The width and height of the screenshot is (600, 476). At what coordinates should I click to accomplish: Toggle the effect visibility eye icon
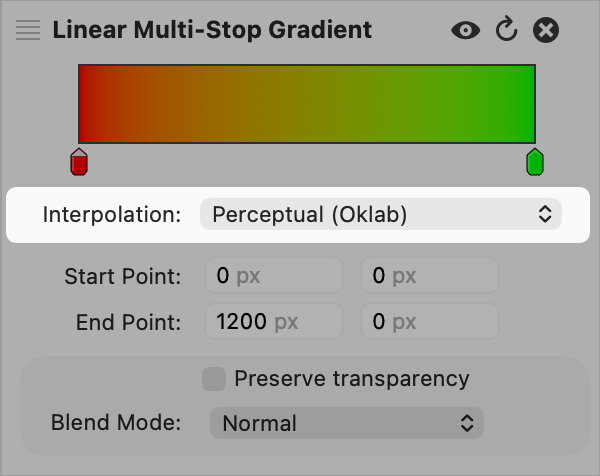click(x=465, y=30)
